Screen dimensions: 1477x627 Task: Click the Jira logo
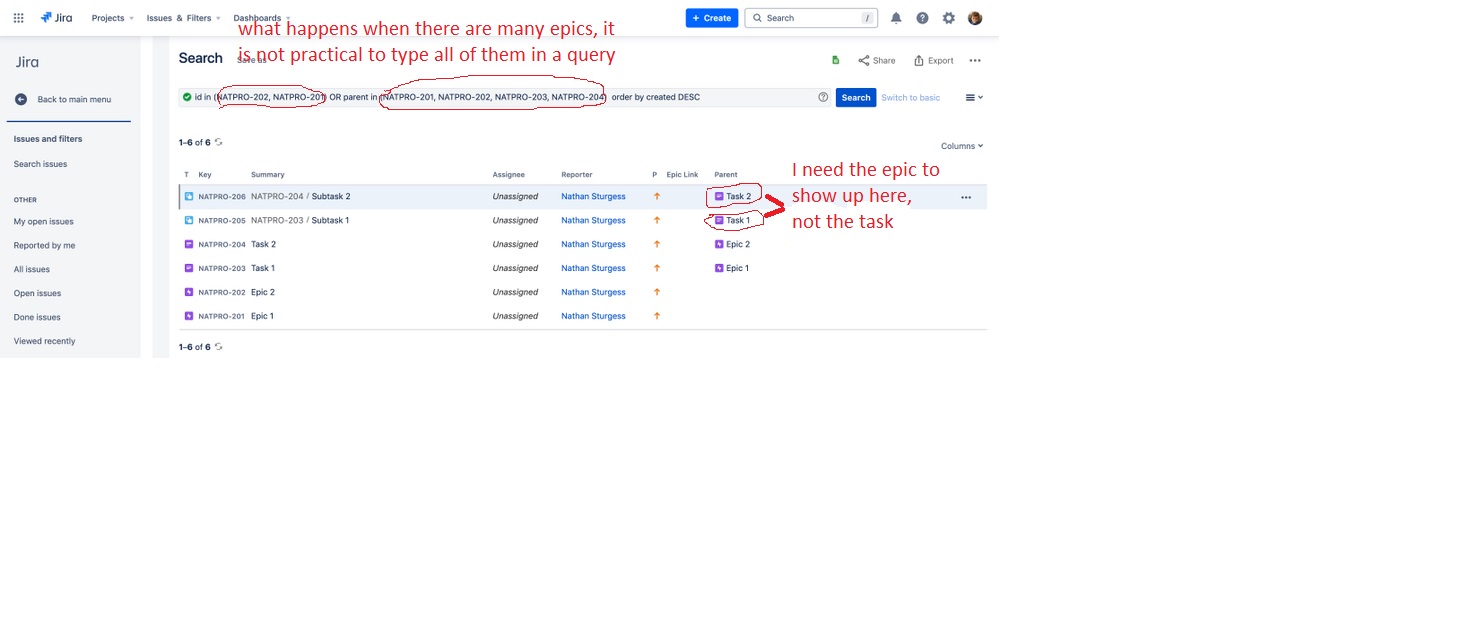coord(55,17)
